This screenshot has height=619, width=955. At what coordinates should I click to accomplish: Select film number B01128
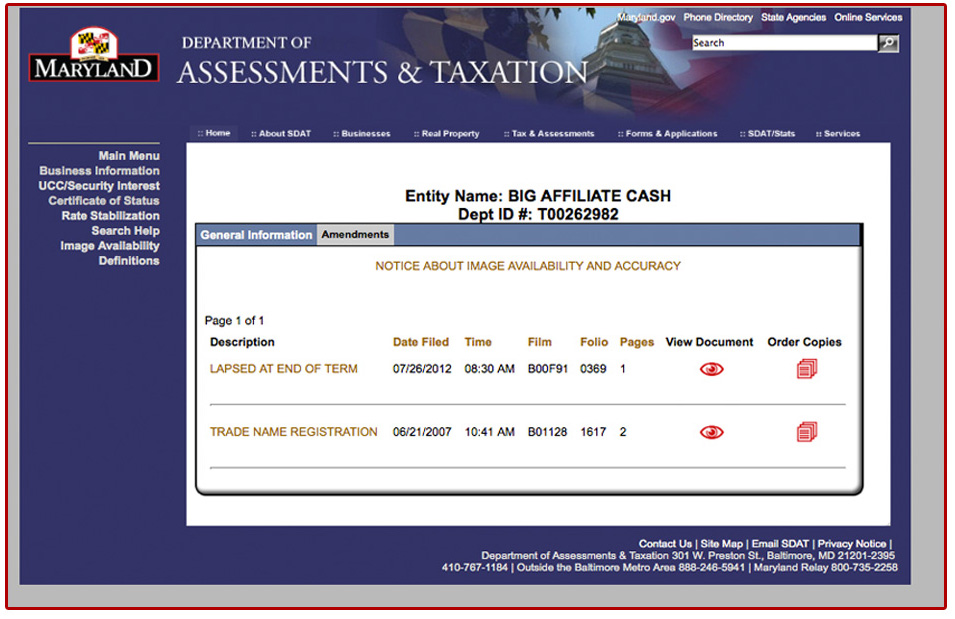(x=547, y=432)
